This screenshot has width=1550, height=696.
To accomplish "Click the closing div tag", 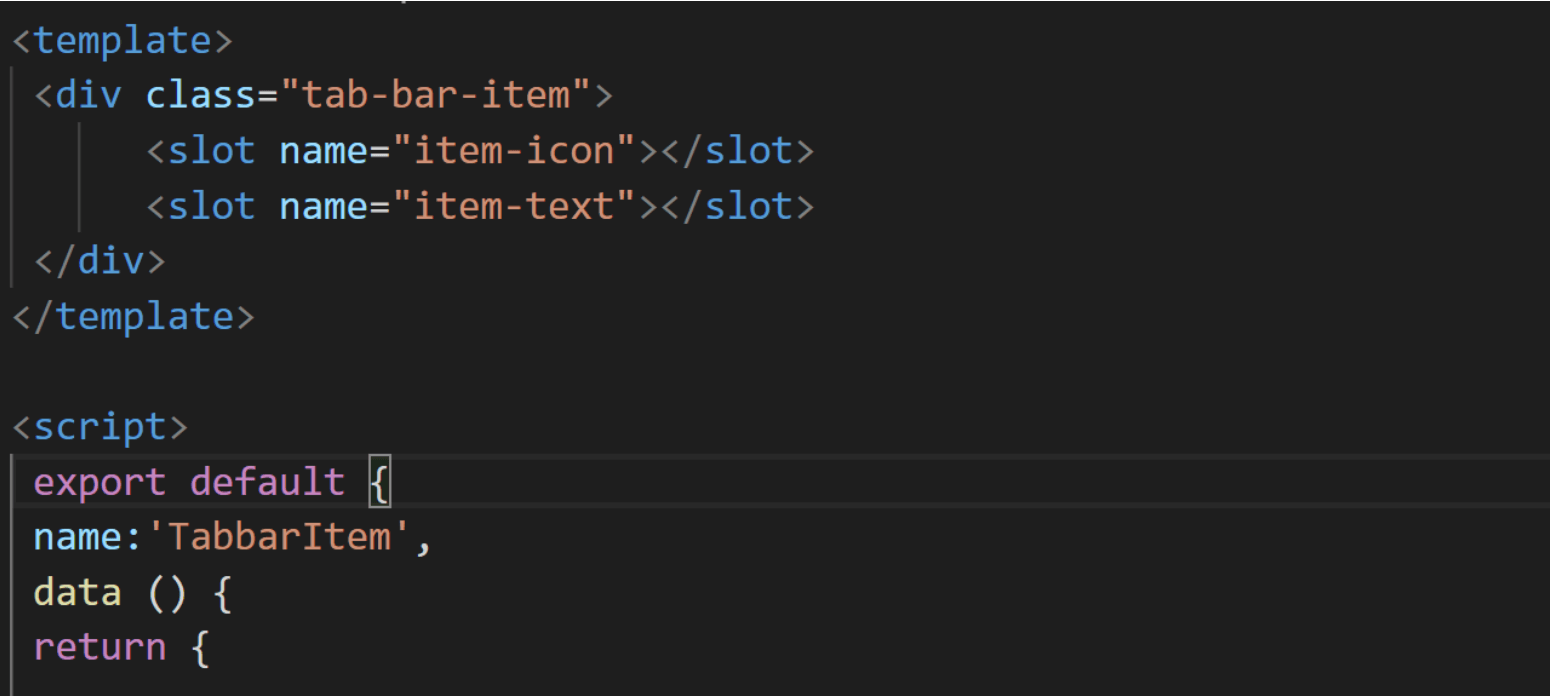I will click(100, 261).
